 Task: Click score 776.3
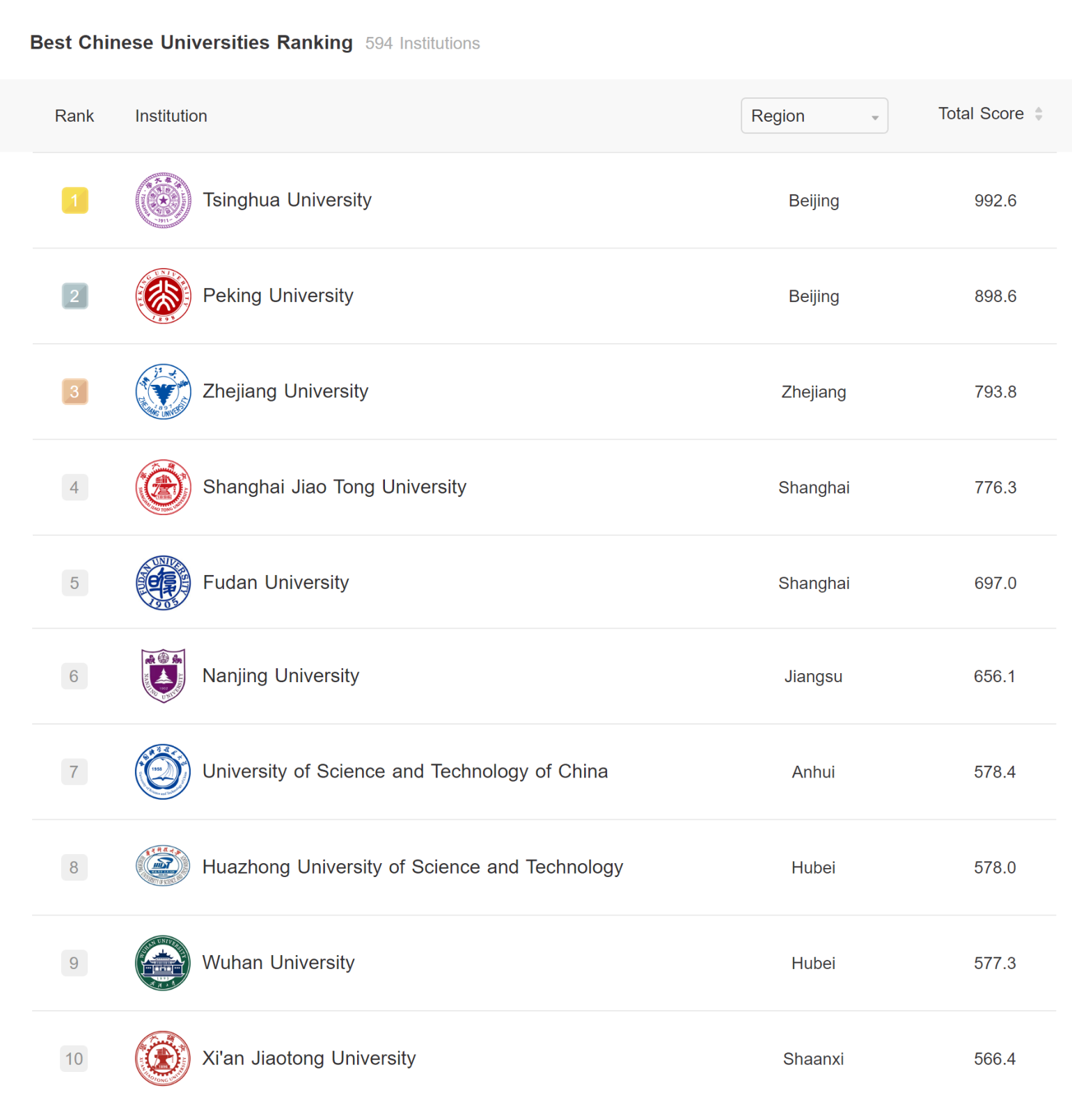click(x=995, y=487)
